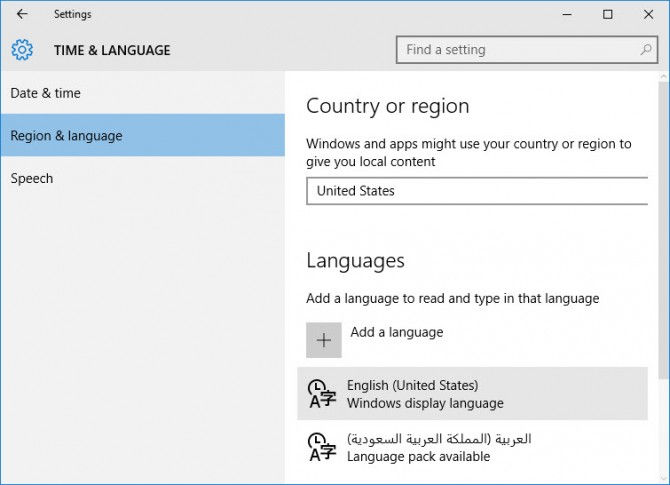Minimize the Settings window

click(x=567, y=15)
